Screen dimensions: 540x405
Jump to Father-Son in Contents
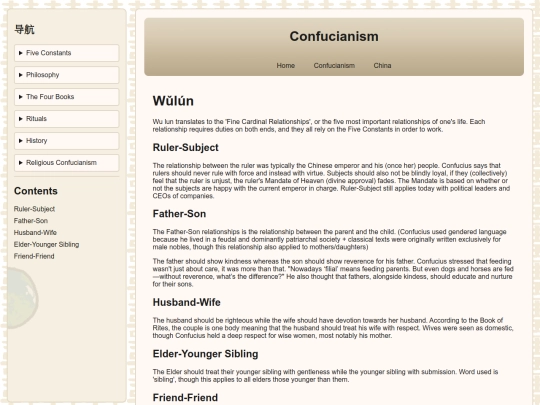31,221
